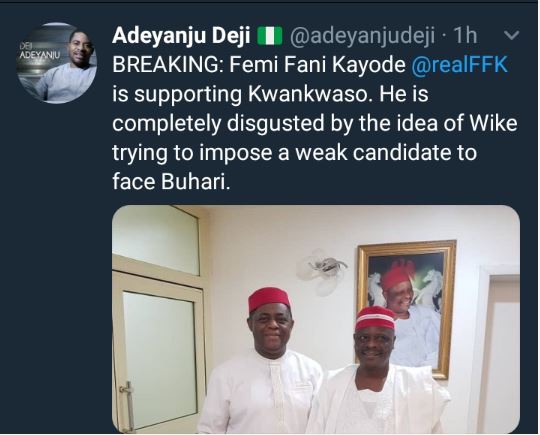The width and height of the screenshot is (540, 435).
Task: Click the man in the striped red cap
Action: [377, 370]
